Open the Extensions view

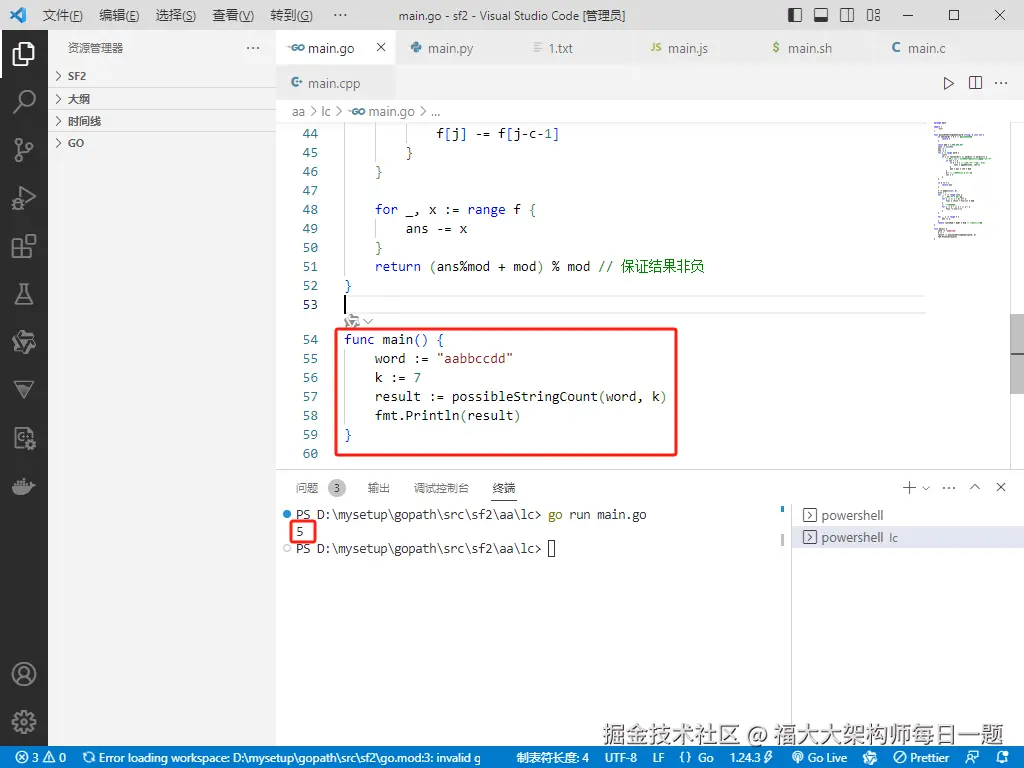click(x=24, y=246)
